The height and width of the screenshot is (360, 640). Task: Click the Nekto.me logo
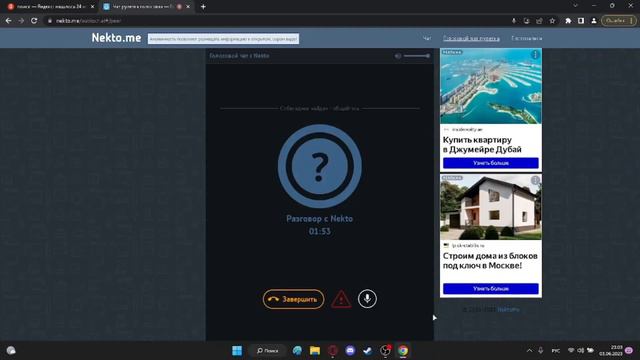[116, 38]
